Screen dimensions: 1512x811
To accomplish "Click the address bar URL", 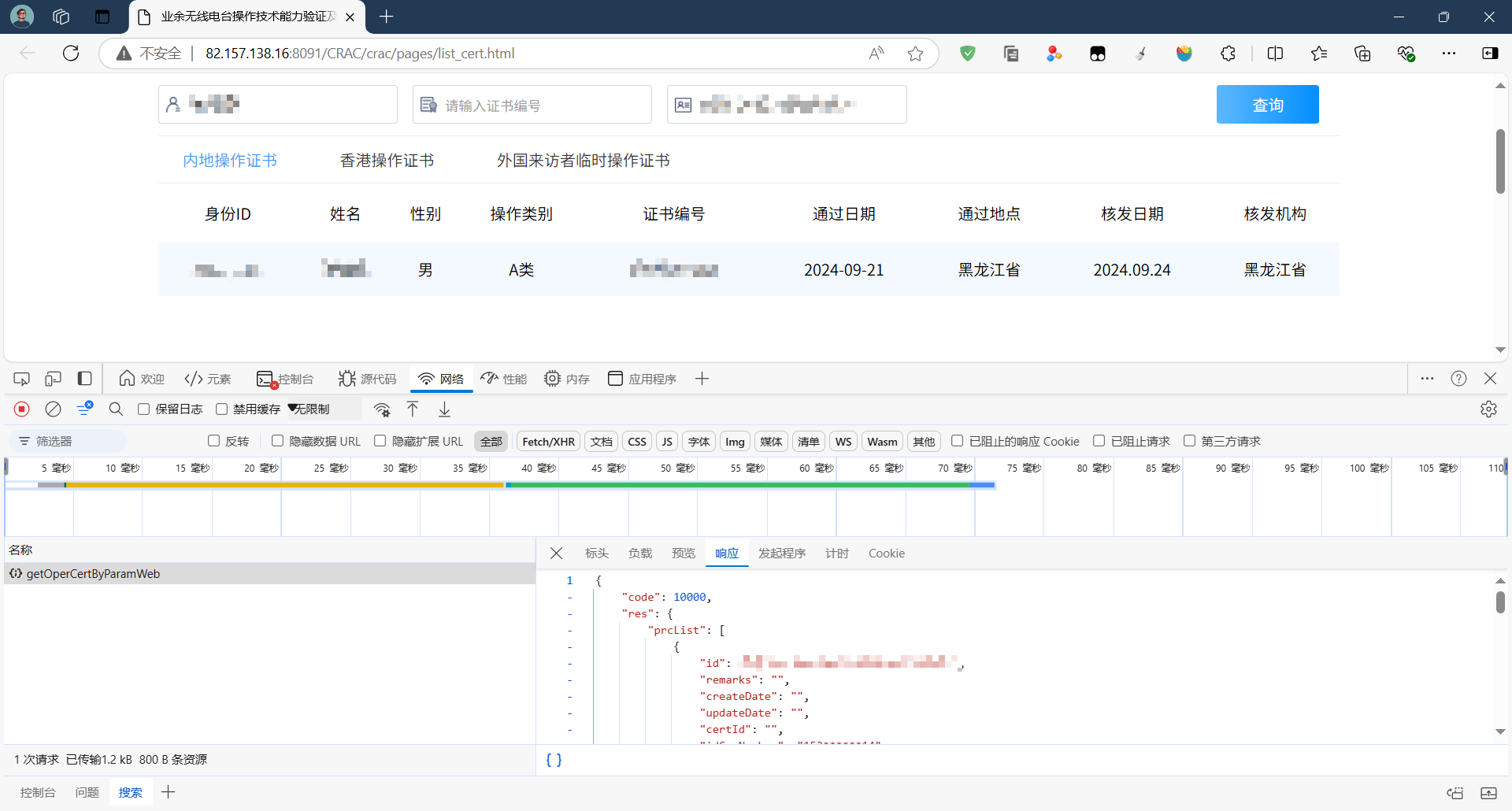I will click(360, 54).
